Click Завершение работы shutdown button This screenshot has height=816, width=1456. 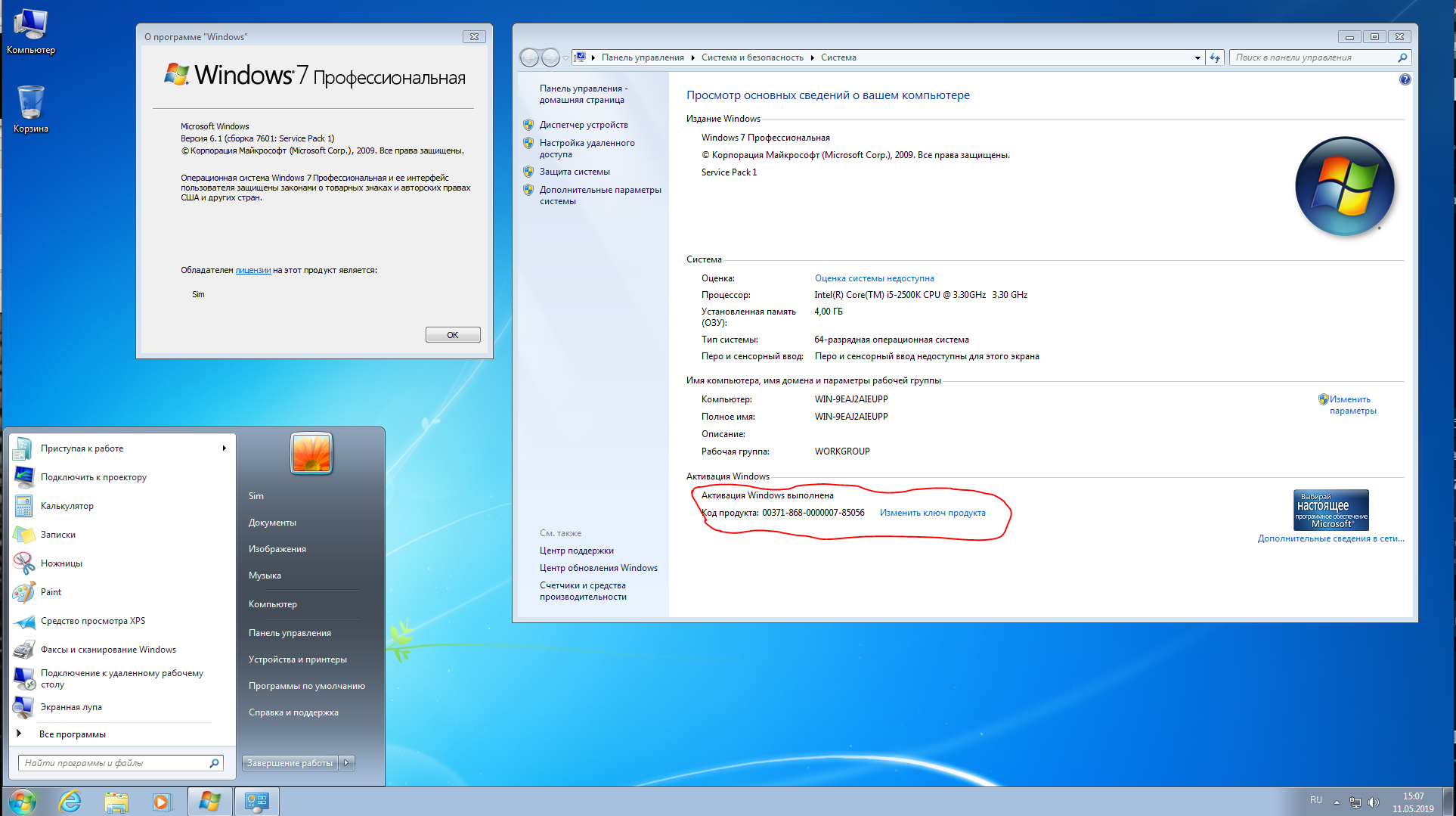[x=290, y=763]
